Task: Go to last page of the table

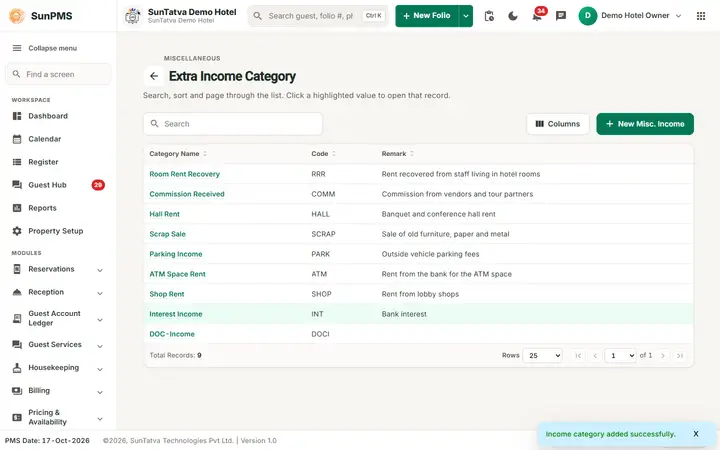Action: [680, 355]
